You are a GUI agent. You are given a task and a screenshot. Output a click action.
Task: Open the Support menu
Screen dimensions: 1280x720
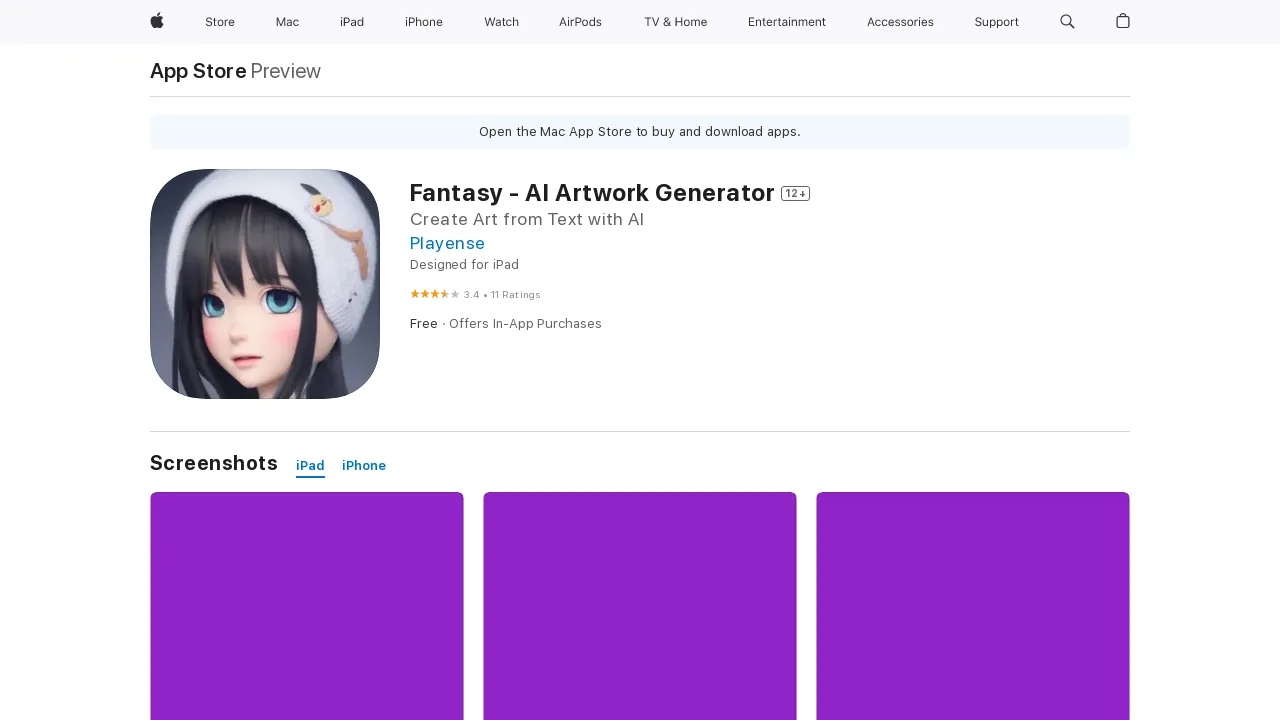click(996, 22)
